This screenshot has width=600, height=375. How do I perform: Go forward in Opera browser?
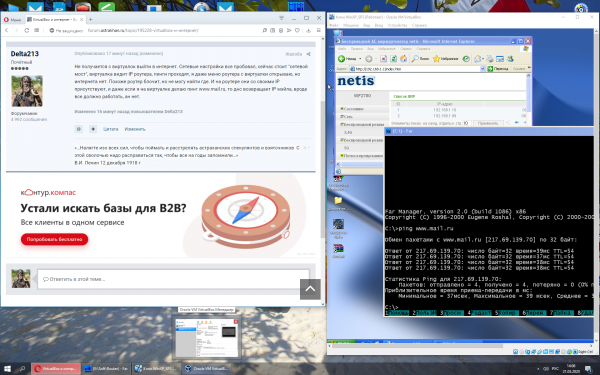(16, 30)
